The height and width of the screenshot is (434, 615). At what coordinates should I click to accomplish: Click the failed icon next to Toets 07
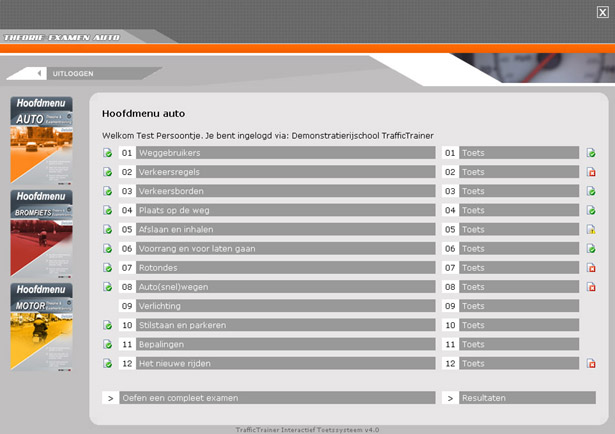pos(591,268)
